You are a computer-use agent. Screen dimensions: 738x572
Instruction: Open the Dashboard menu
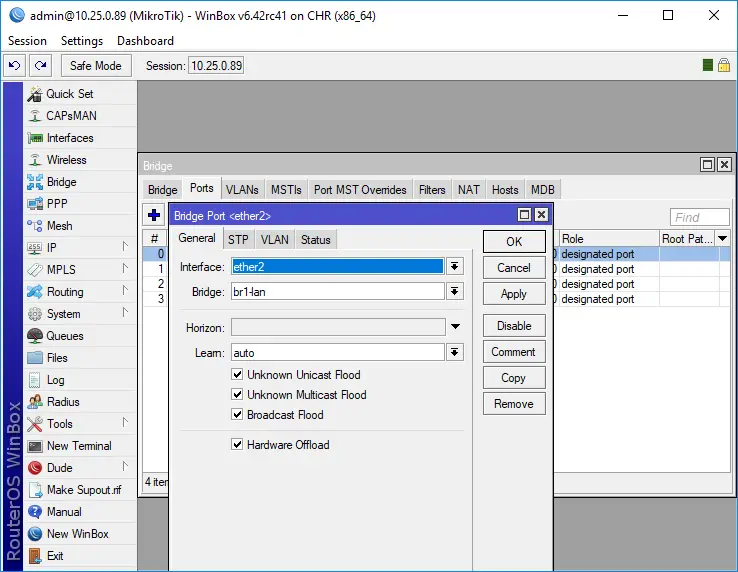(x=145, y=41)
